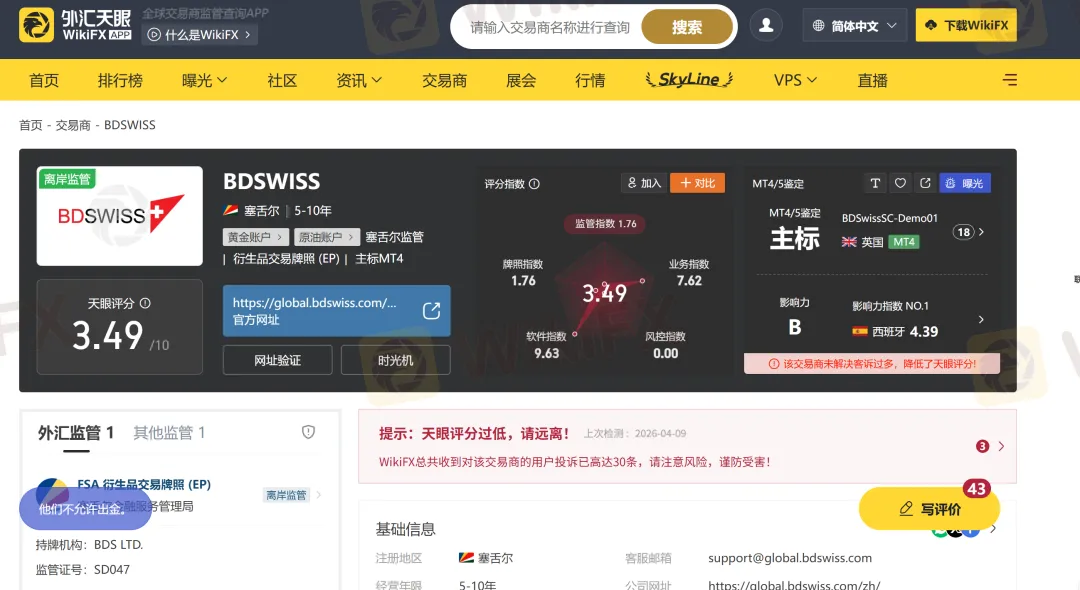Click the broker name search input field
Screen dimensions: 1080x590
[550, 27]
